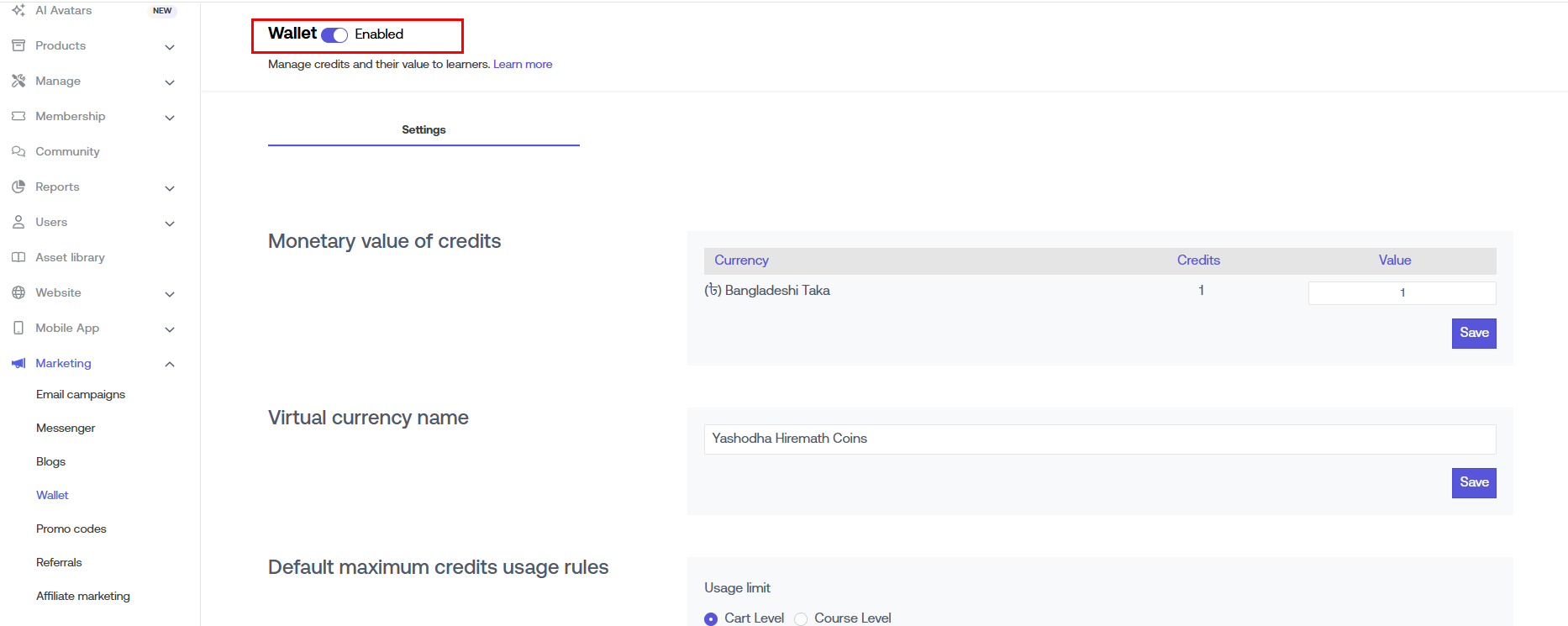1568x626 pixels.
Task: Click the Asset library book icon
Action: (x=18, y=257)
